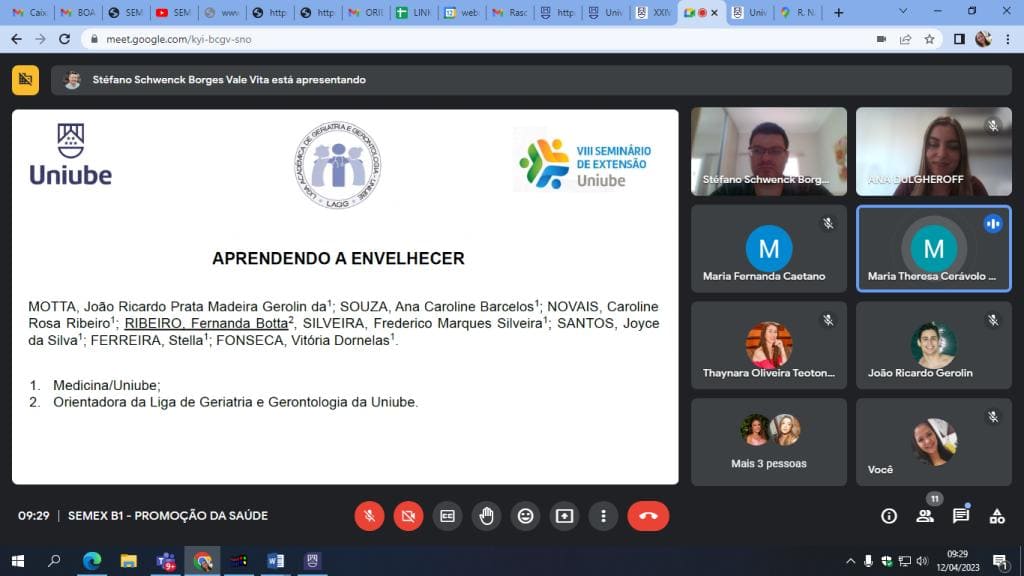Image resolution: width=1024 pixels, height=576 pixels.
Task: Open a new browser tab
Action: click(x=839, y=12)
